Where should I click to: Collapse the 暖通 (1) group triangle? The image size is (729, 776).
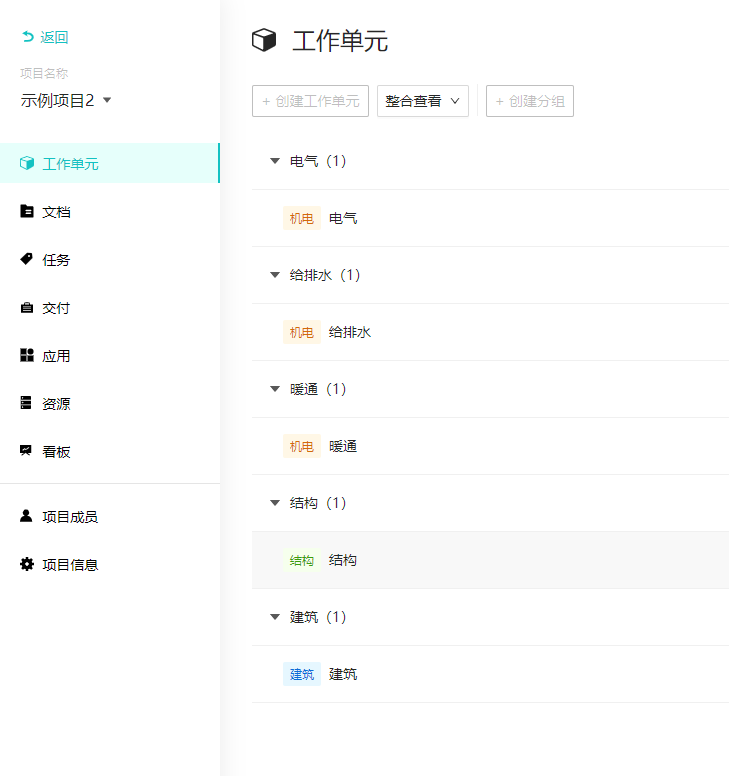point(275,389)
